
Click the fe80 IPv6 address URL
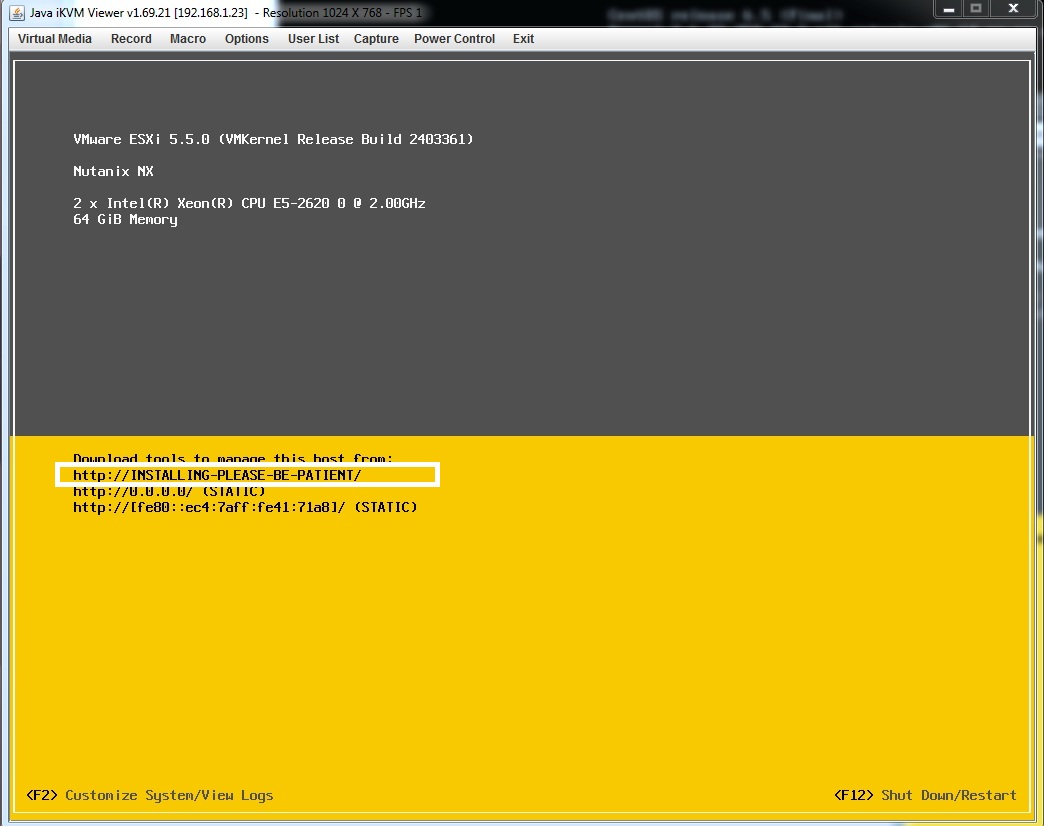click(x=245, y=507)
